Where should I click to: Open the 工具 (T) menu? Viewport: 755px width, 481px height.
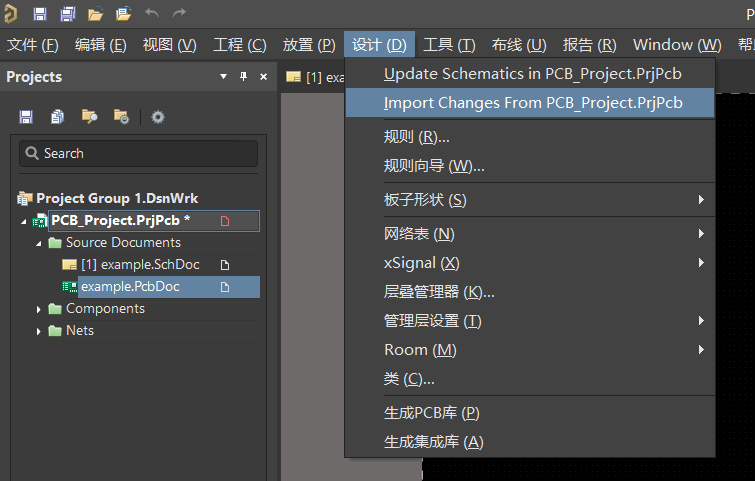click(x=449, y=45)
